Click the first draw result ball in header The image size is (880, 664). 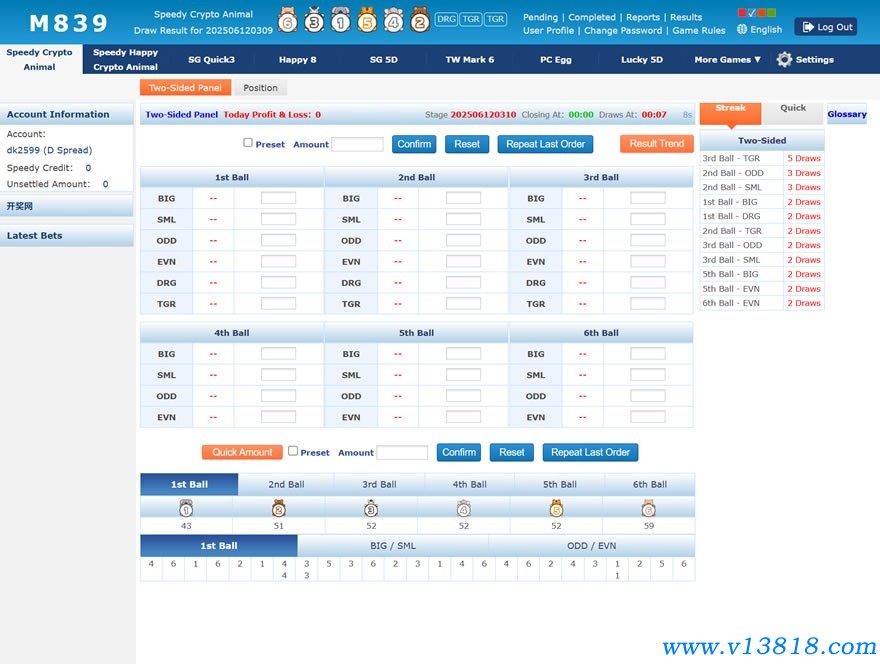287,20
